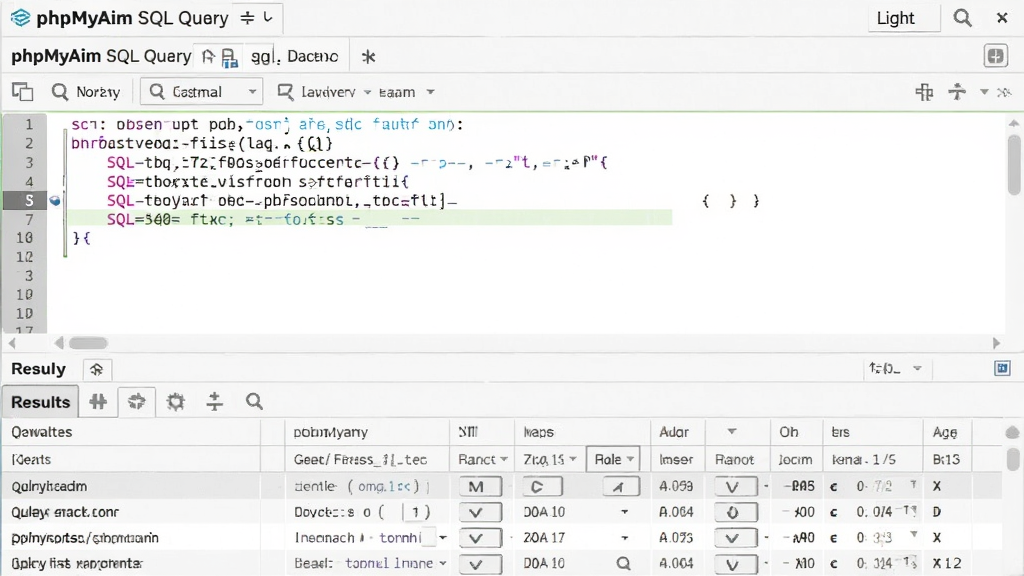Toggle the Ranot checkbox in ppinysortss row

735,538
